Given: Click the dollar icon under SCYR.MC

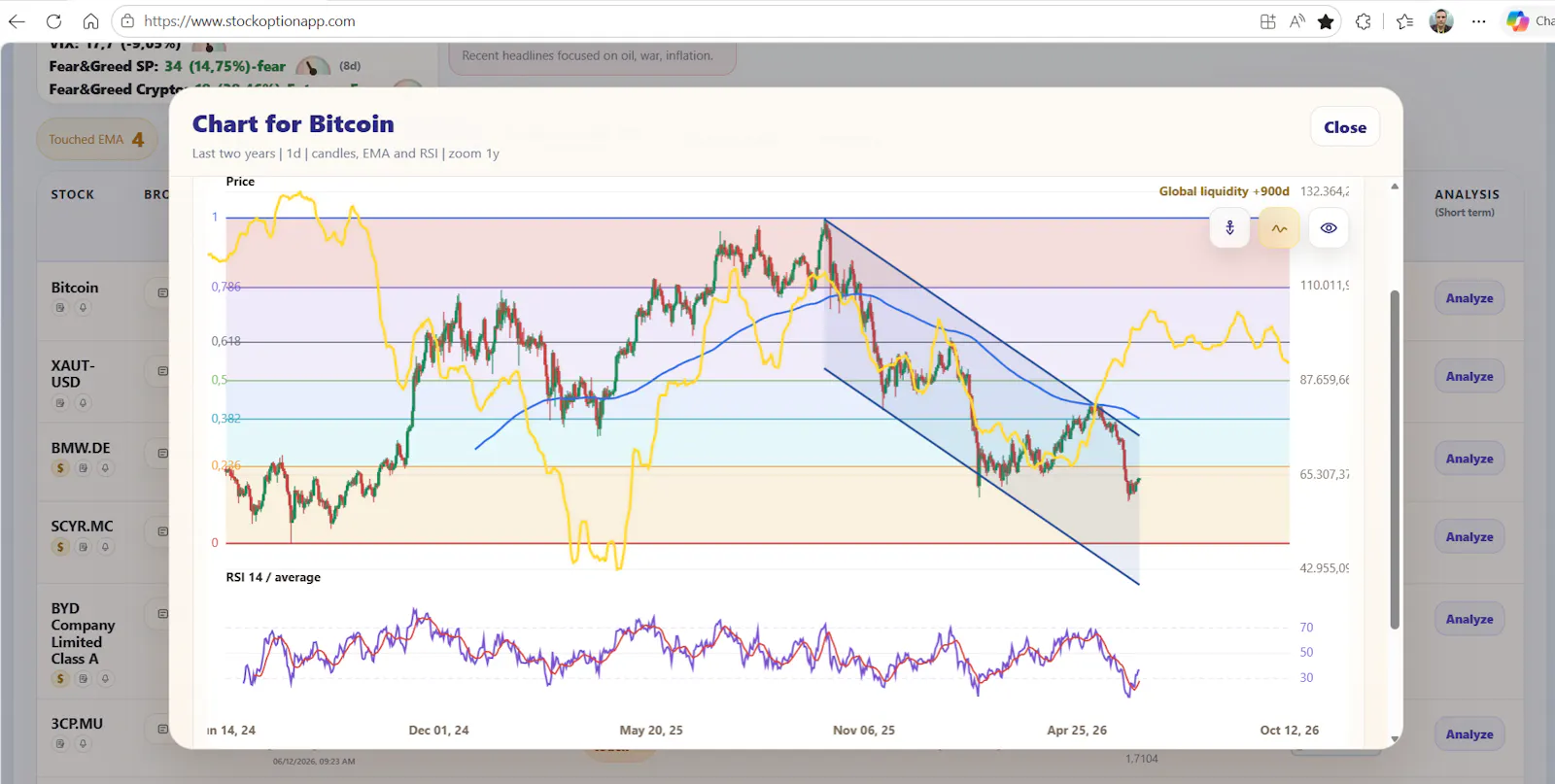Looking at the screenshot, I should click(60, 547).
